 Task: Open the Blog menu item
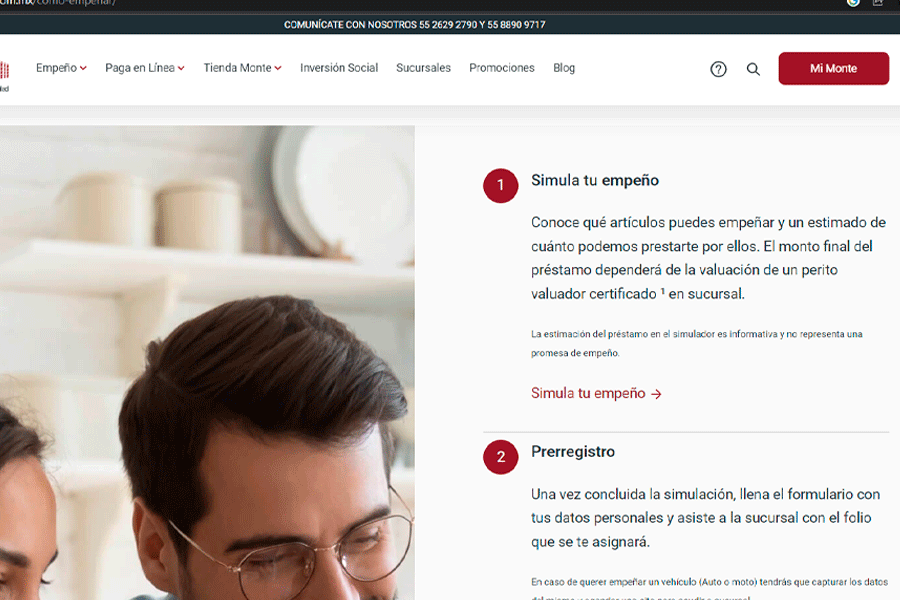tap(564, 68)
